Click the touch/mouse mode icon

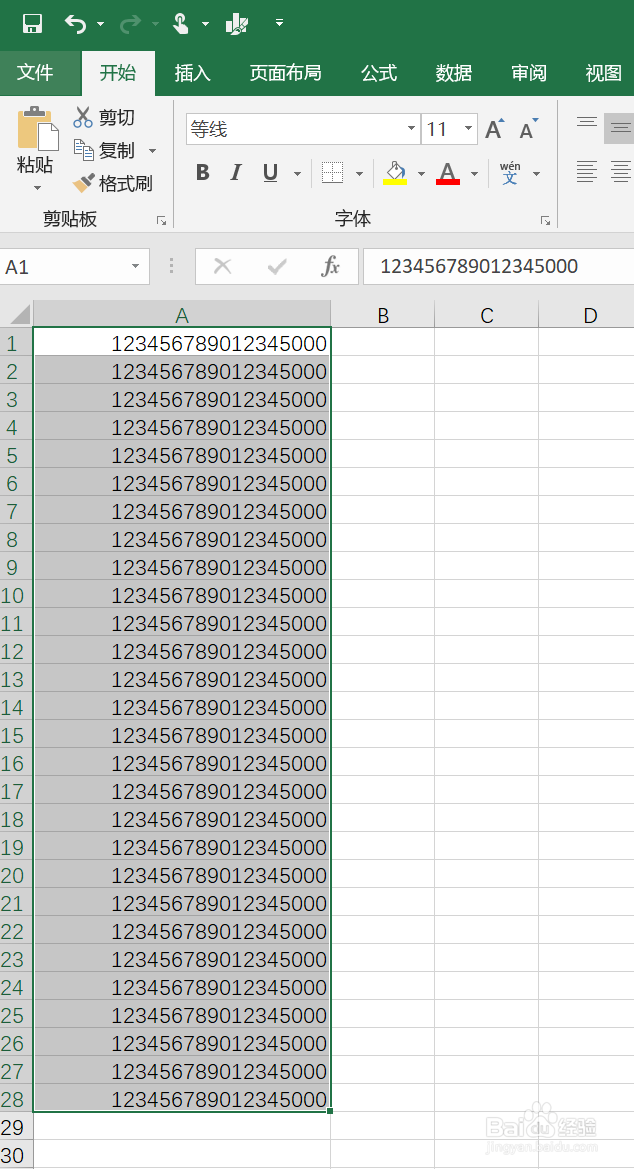tap(181, 24)
